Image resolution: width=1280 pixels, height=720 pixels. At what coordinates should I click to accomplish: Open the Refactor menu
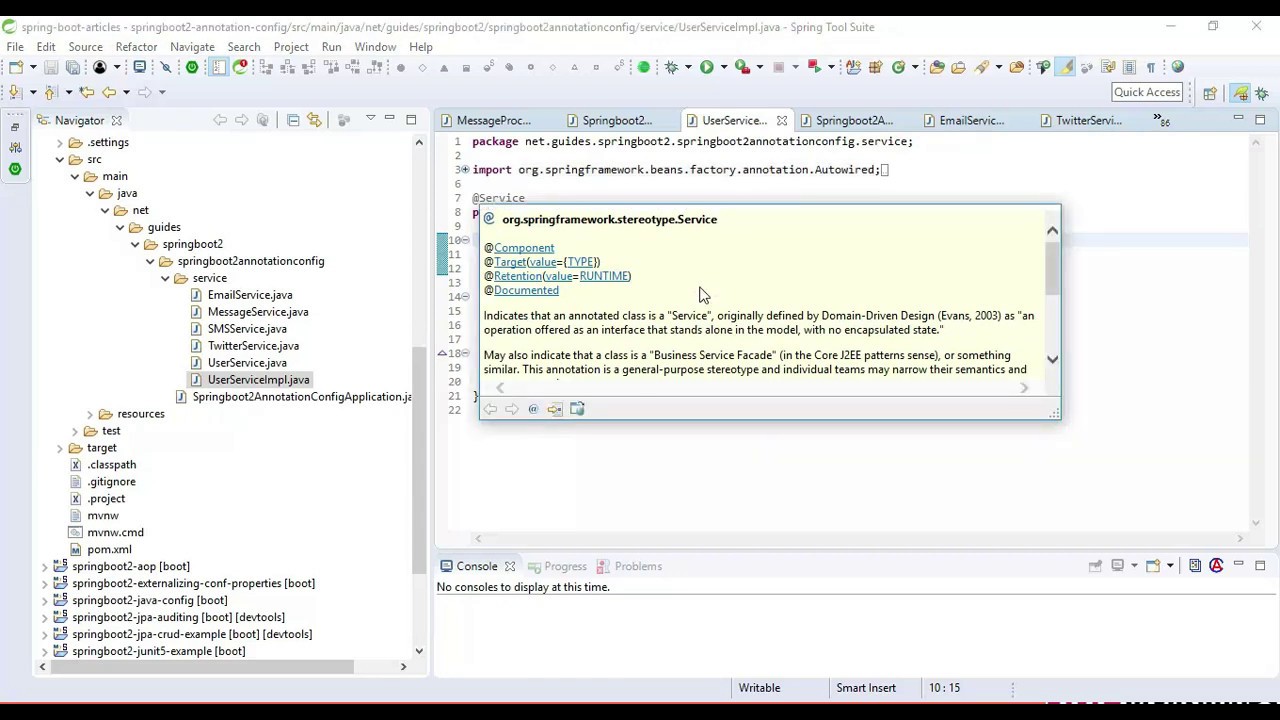pyautogui.click(x=136, y=47)
